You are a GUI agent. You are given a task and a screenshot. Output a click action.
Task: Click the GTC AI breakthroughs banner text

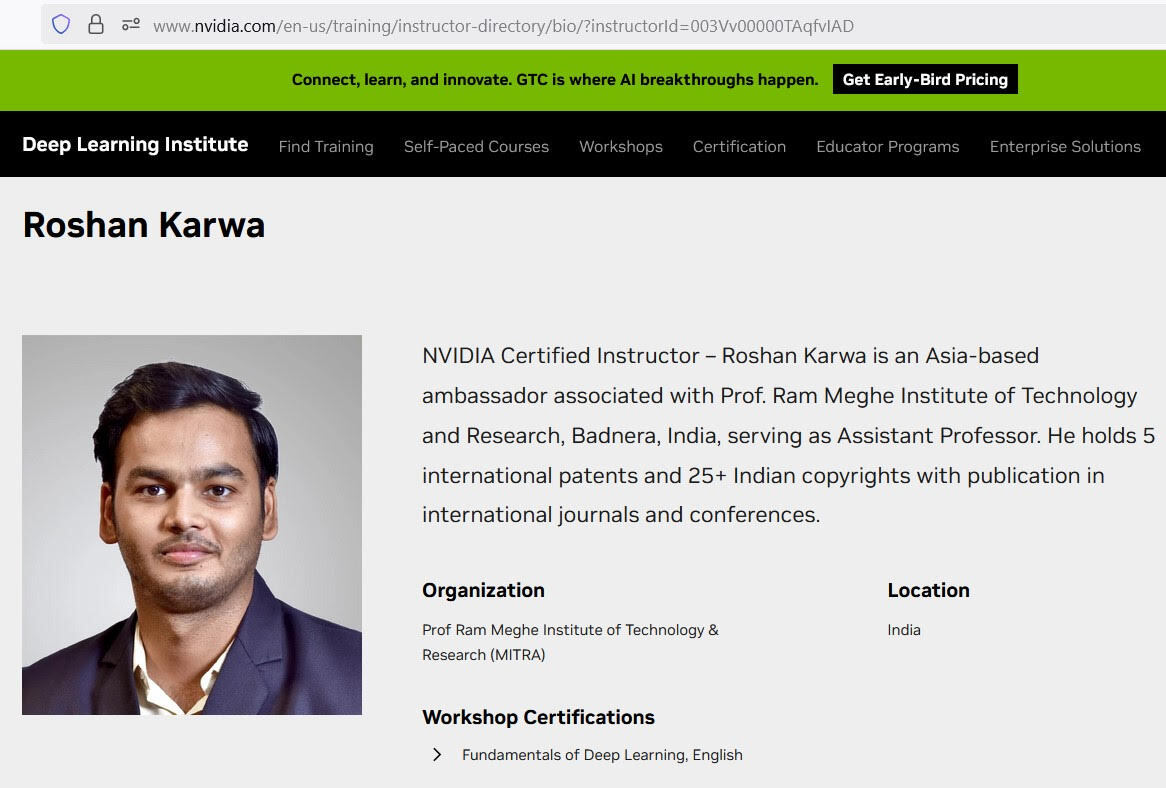[x=555, y=80]
